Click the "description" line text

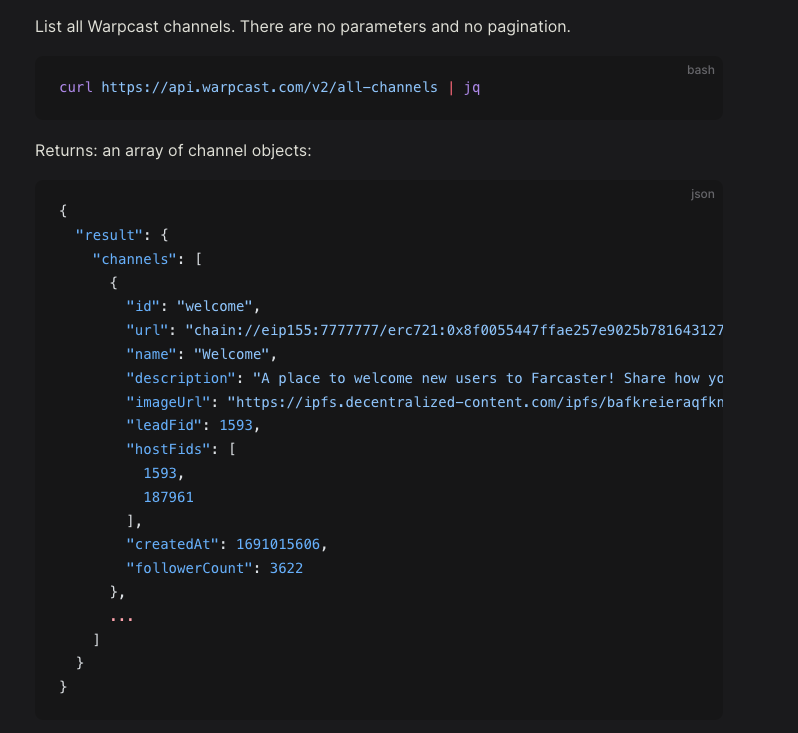(424, 378)
